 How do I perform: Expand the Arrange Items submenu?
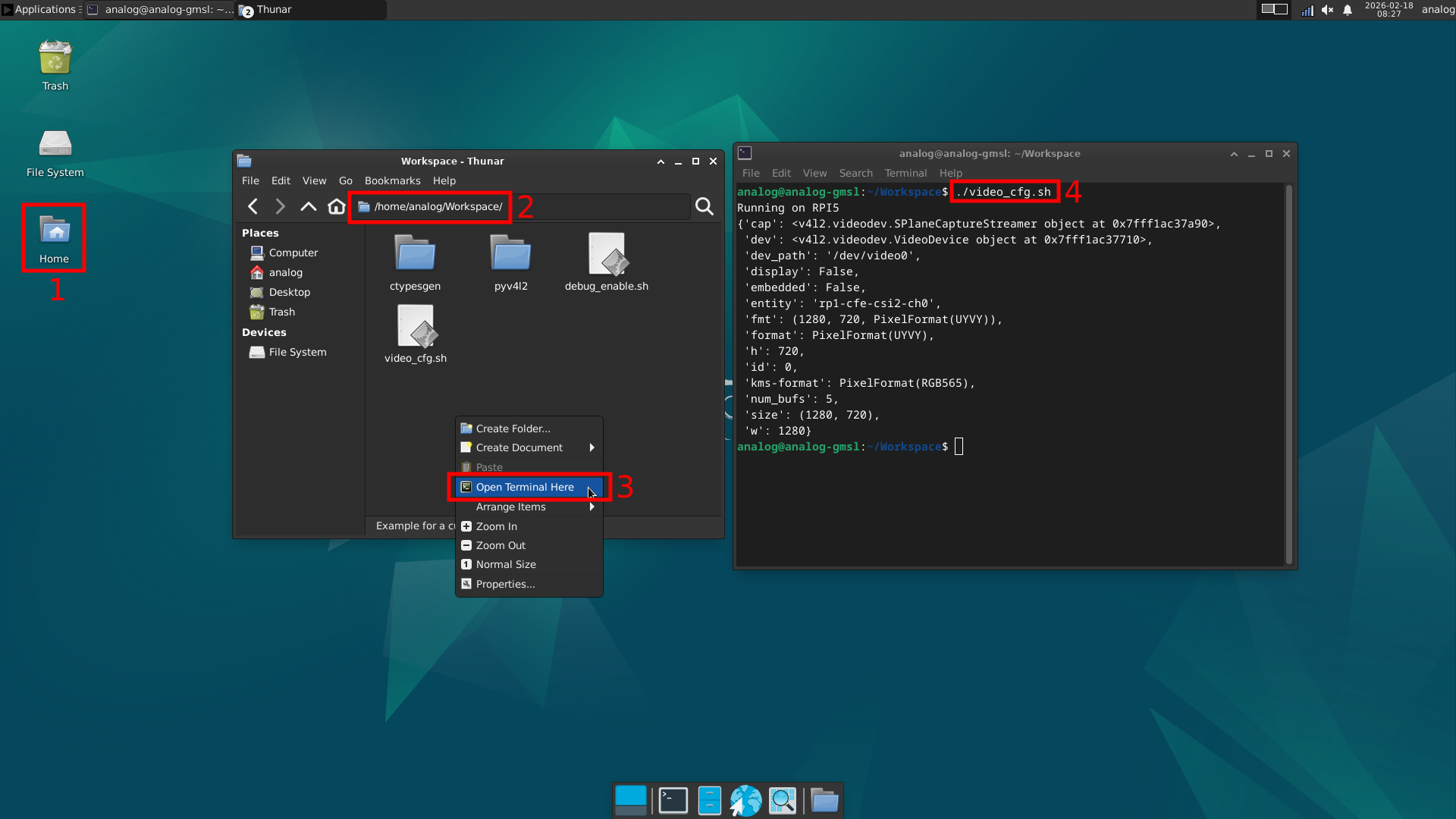510,507
